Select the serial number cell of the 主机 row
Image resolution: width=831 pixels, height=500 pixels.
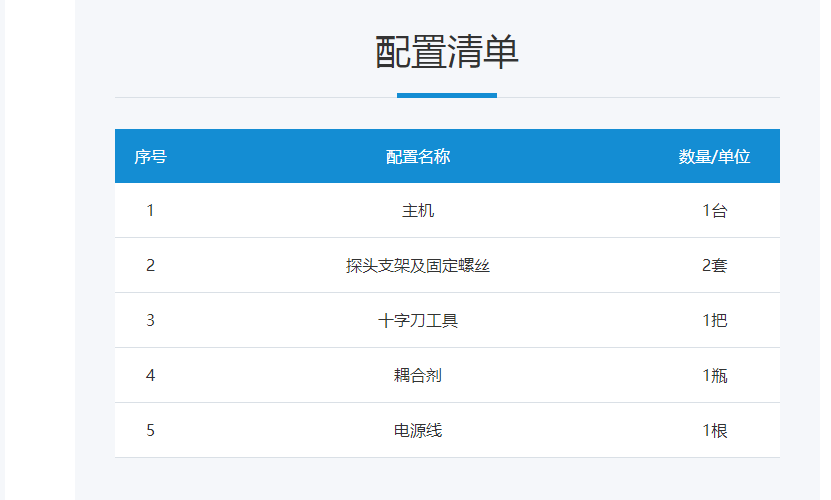tap(151, 210)
